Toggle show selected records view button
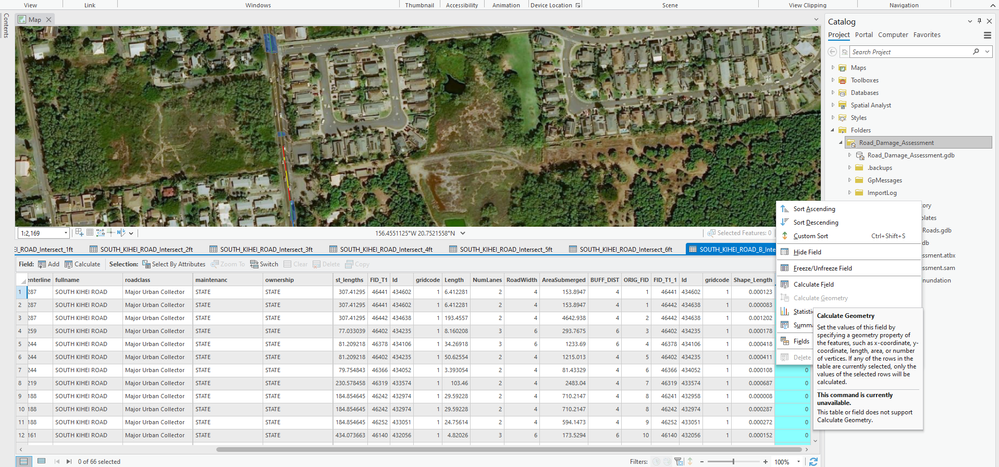 (40, 461)
